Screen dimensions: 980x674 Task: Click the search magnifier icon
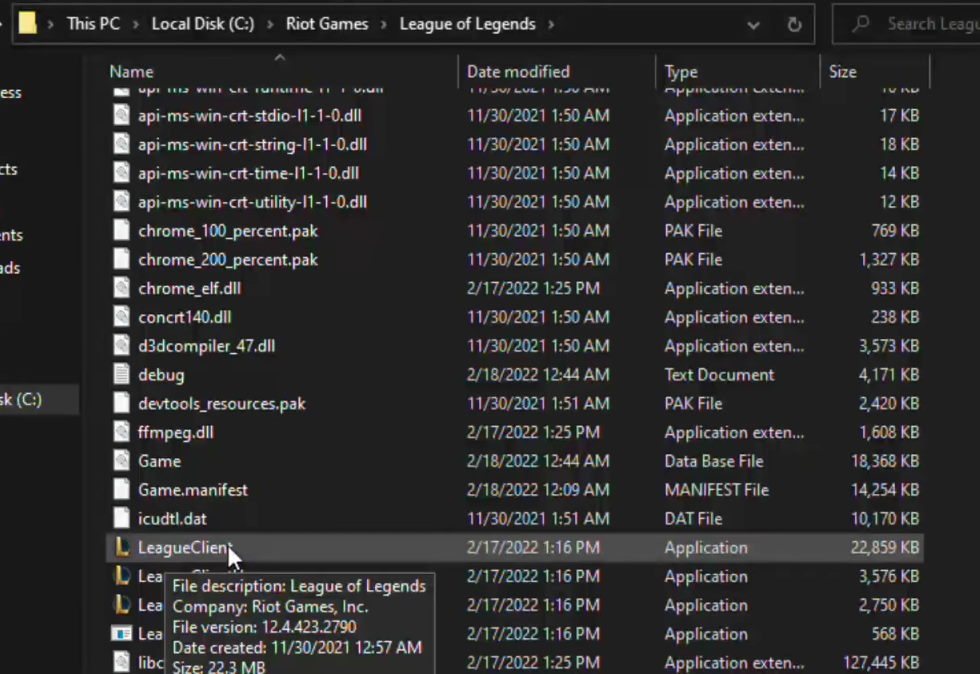(861, 24)
